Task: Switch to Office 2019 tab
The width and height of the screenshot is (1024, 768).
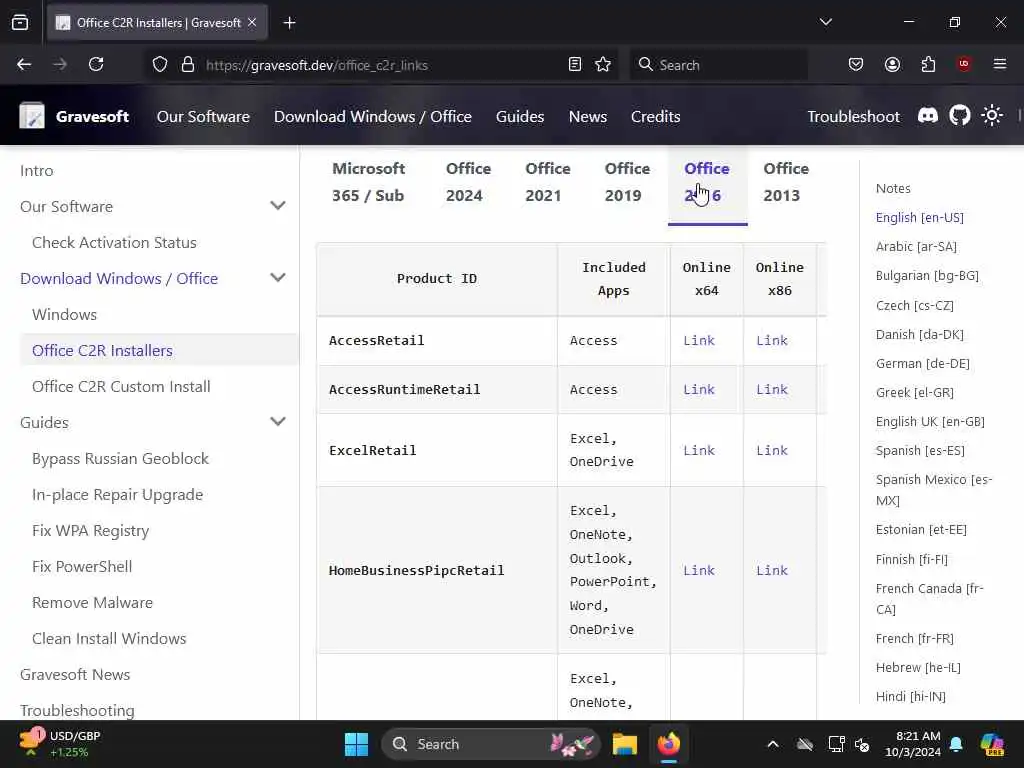Action: (x=627, y=182)
